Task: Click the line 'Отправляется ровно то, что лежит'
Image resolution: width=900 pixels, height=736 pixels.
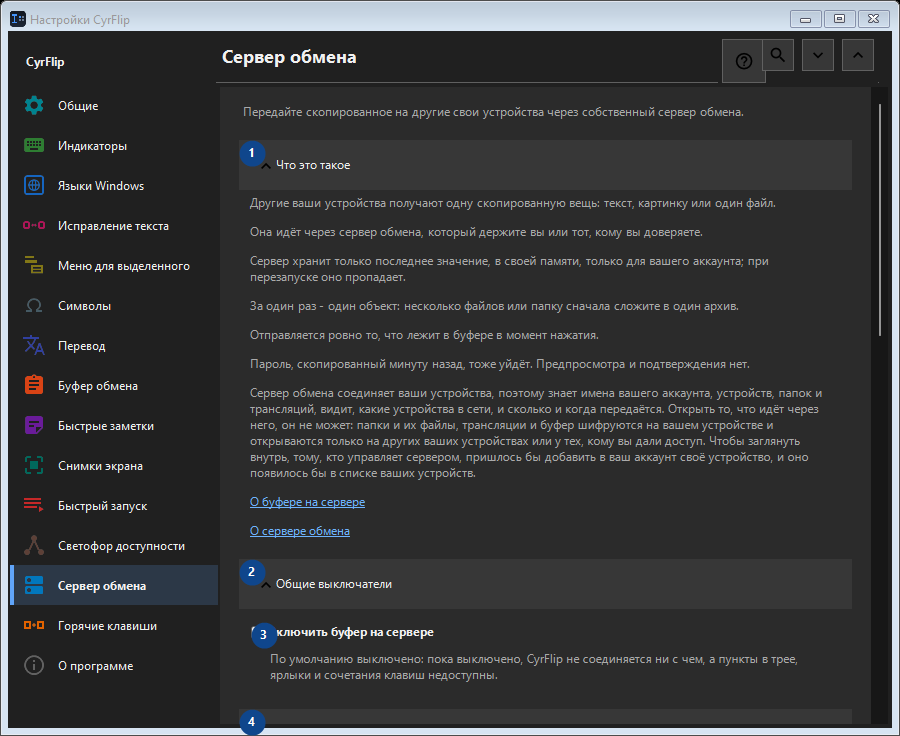Action: coord(424,335)
